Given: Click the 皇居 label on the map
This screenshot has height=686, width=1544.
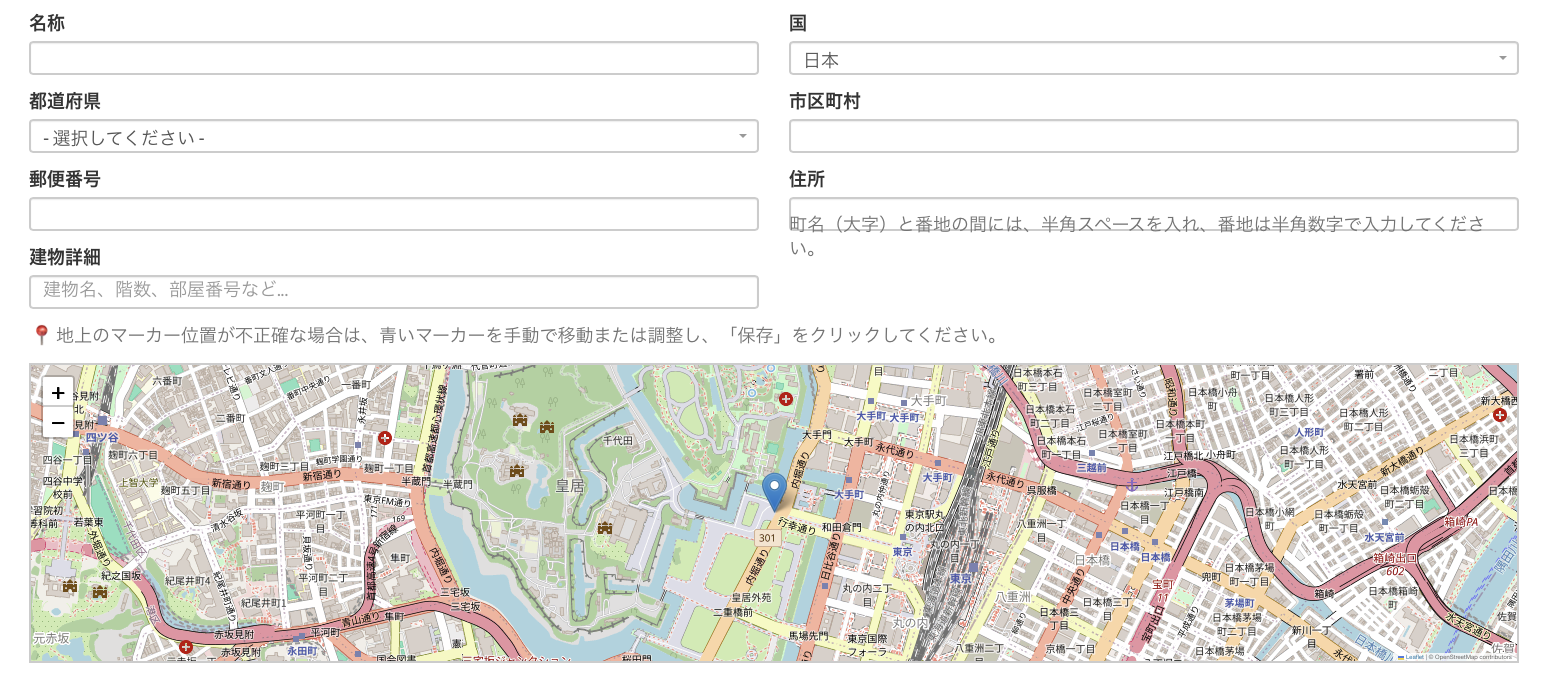Looking at the screenshot, I should tap(569, 486).
